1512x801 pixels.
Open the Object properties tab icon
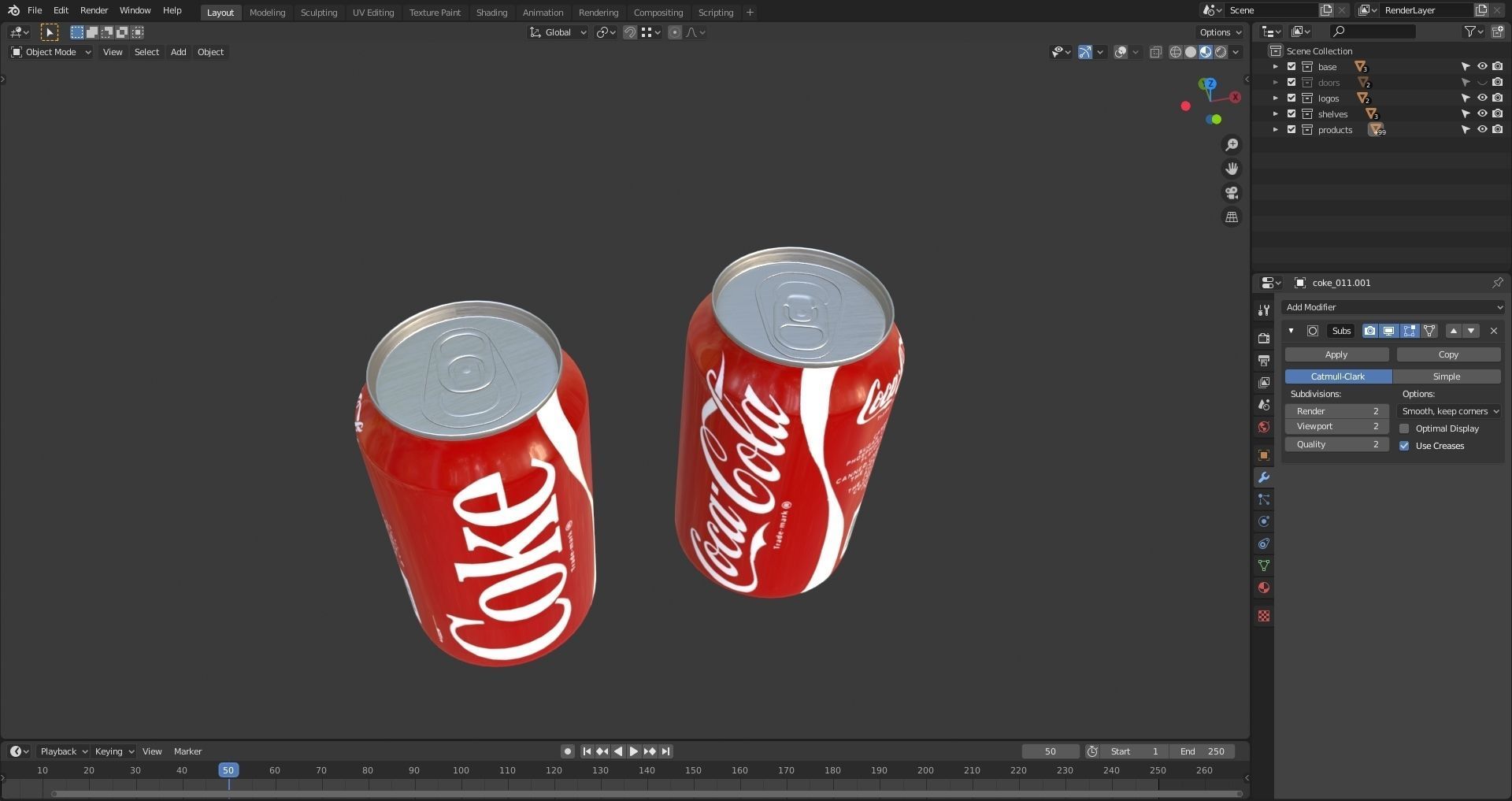pyautogui.click(x=1264, y=455)
